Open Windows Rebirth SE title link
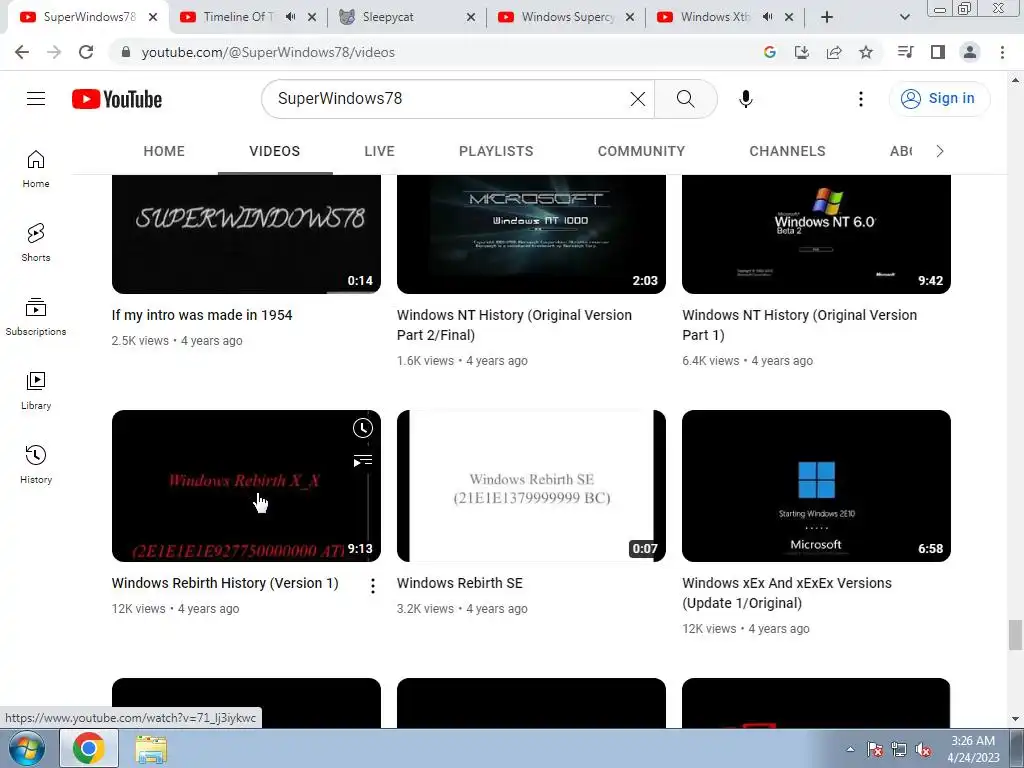 point(460,583)
